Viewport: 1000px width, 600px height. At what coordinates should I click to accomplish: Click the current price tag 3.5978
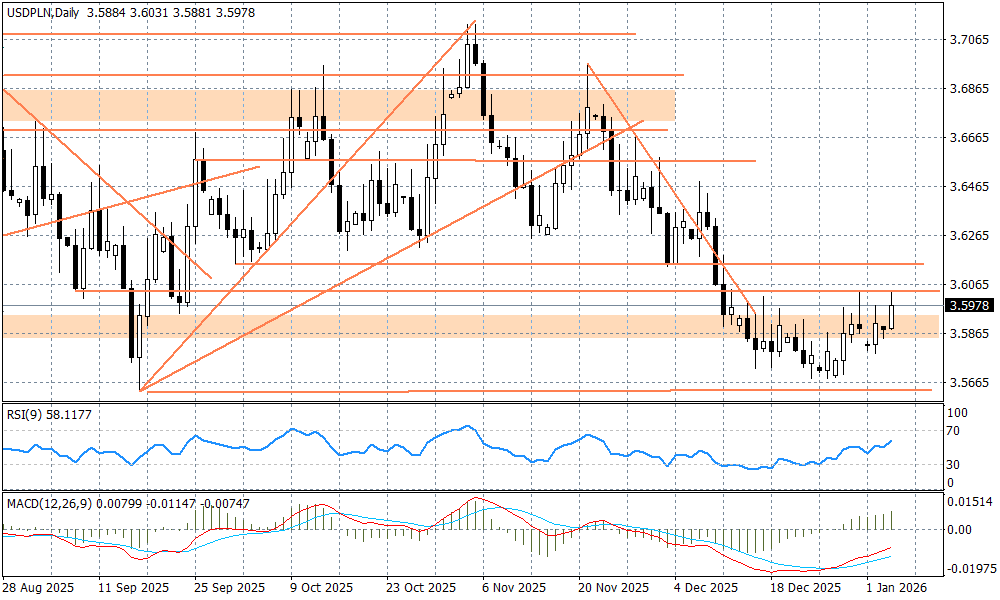(x=970, y=306)
